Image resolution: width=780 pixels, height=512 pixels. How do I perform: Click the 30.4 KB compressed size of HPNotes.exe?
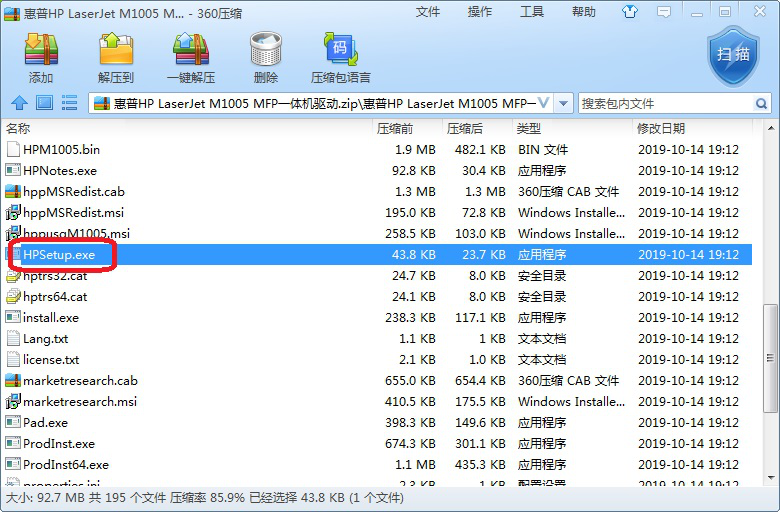(484, 171)
